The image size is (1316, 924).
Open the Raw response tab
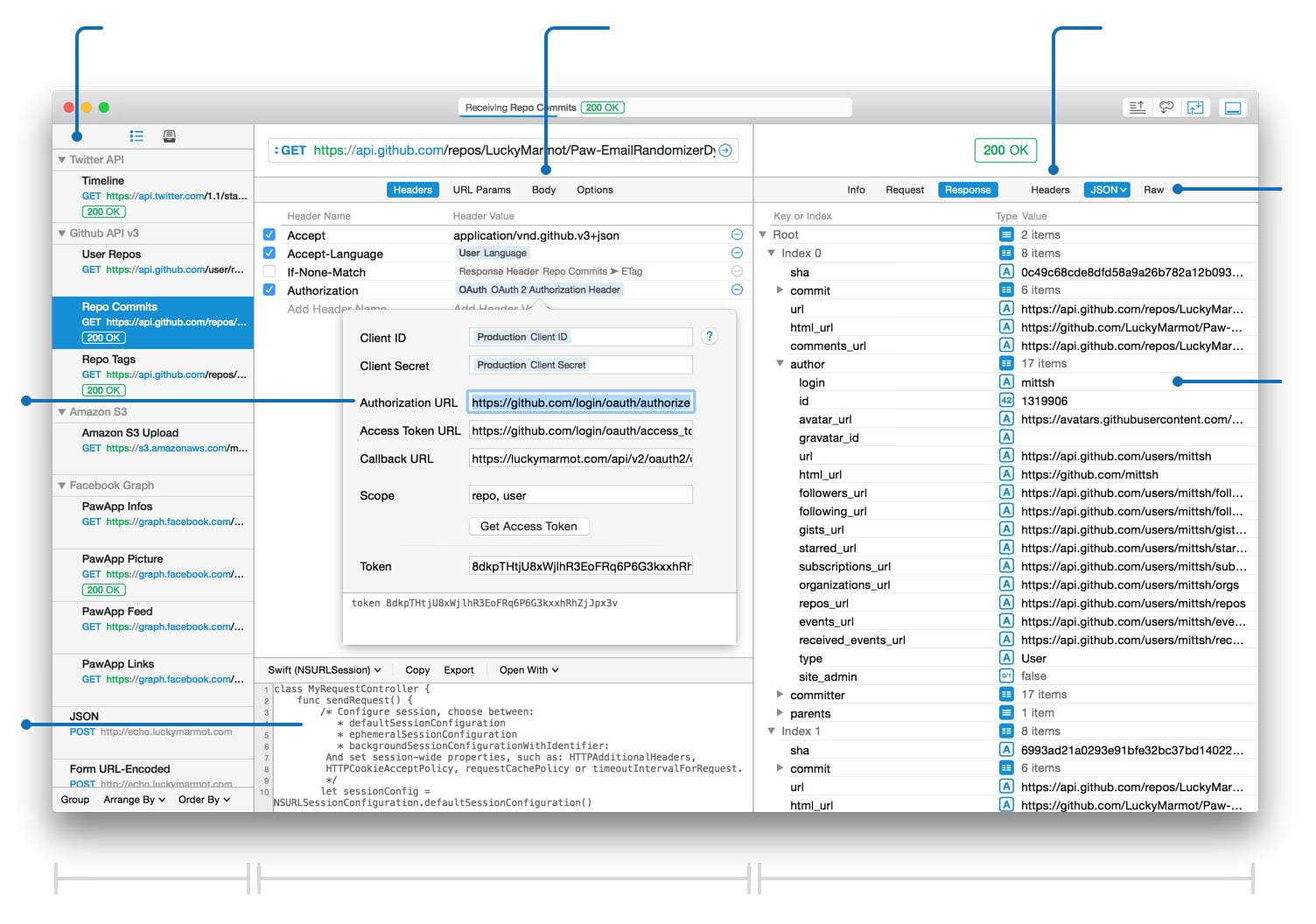(x=1153, y=190)
